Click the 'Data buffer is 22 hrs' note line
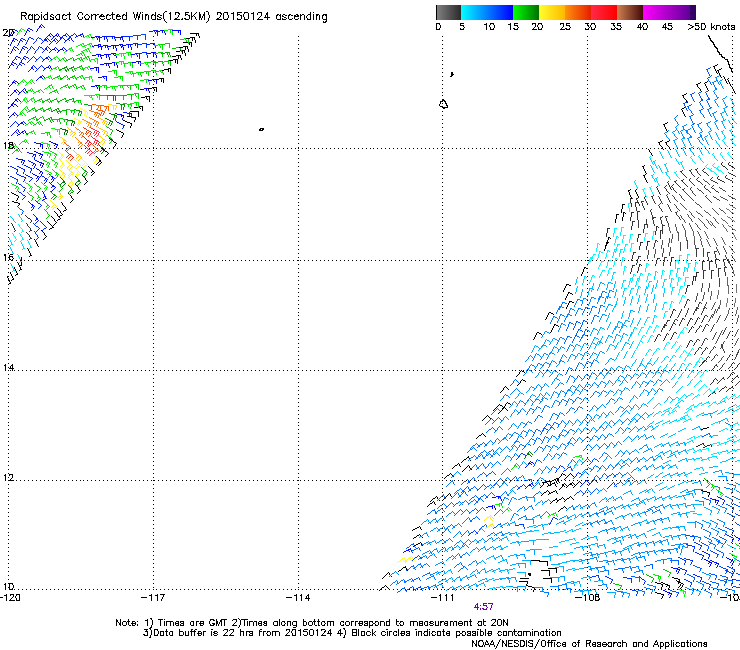This screenshot has width=740, height=650. point(352,633)
